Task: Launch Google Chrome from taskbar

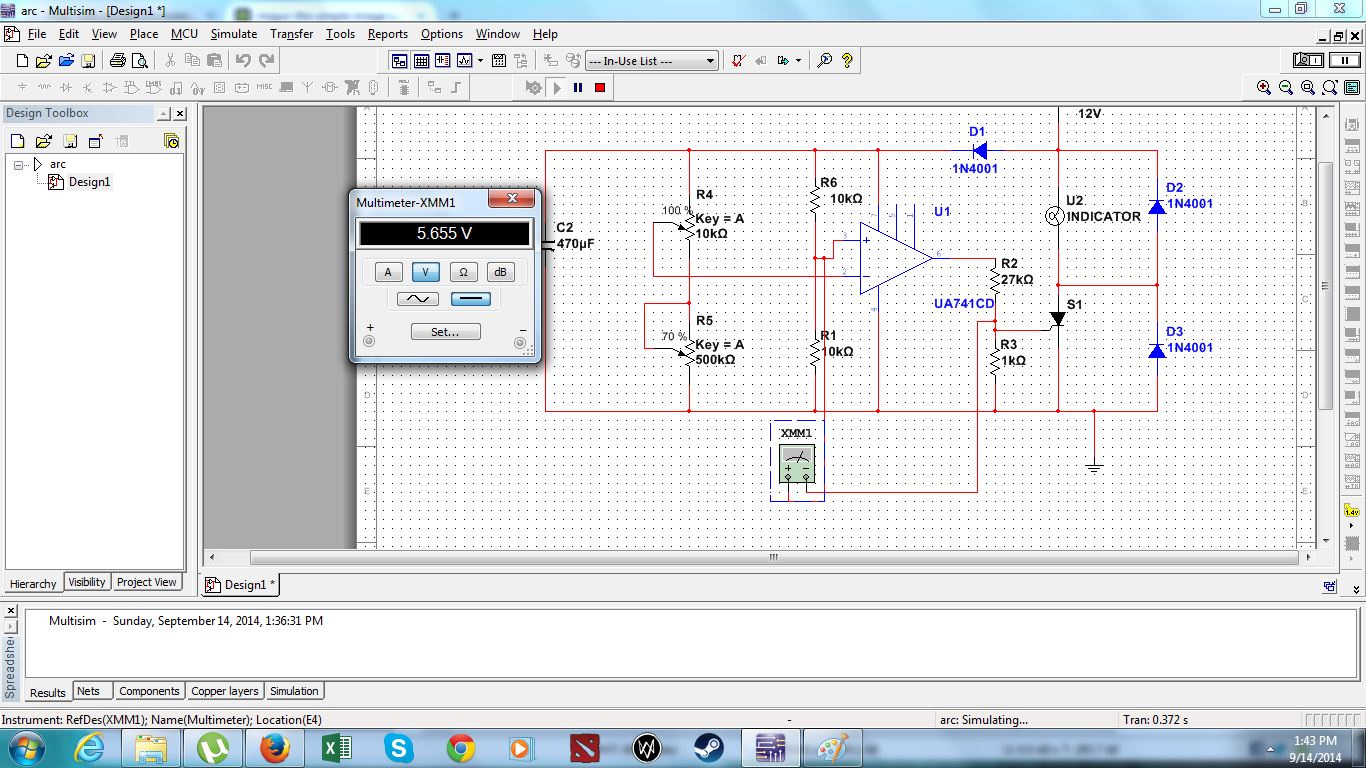Action: [461, 747]
